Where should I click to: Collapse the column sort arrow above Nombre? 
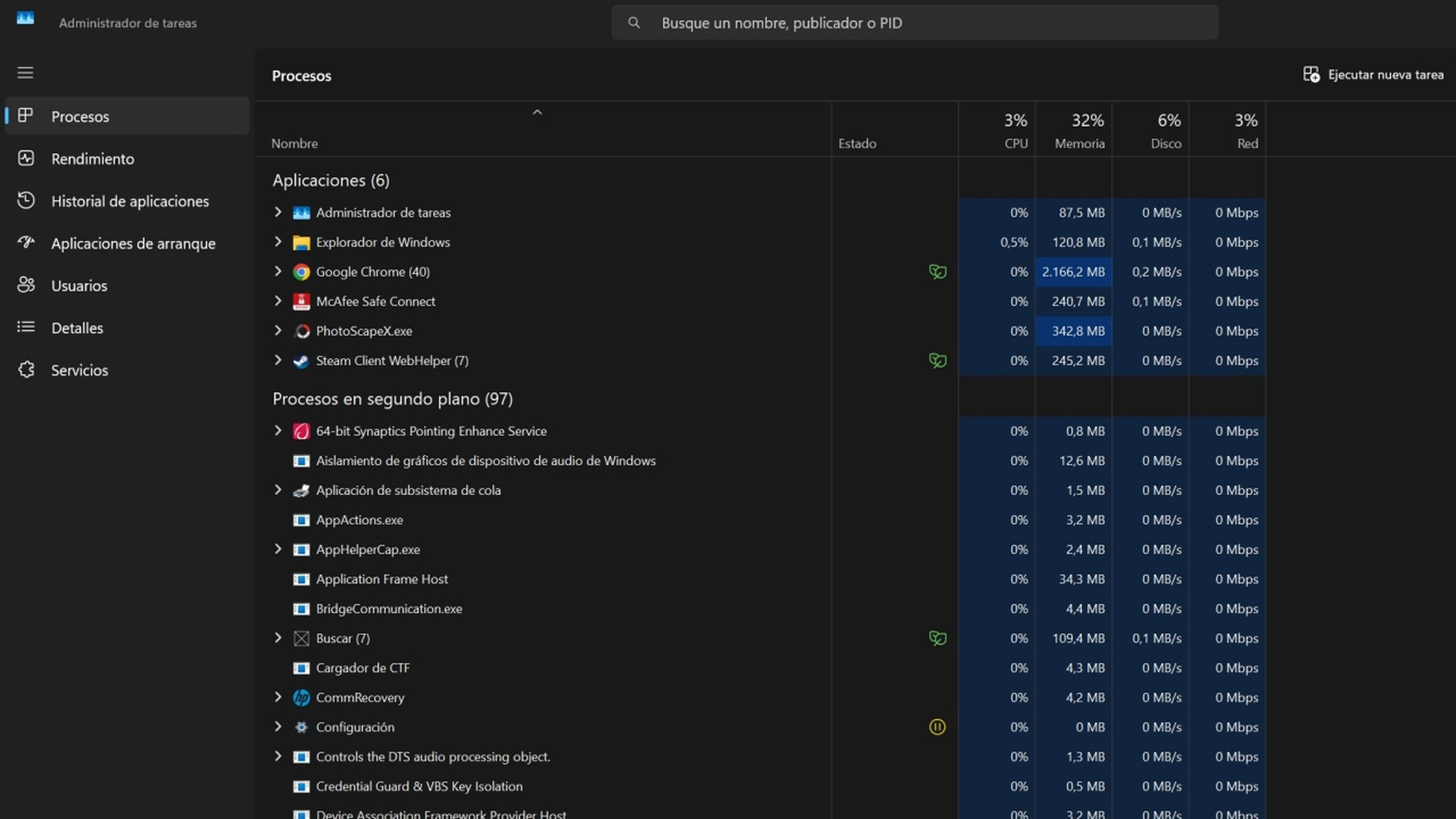537,113
